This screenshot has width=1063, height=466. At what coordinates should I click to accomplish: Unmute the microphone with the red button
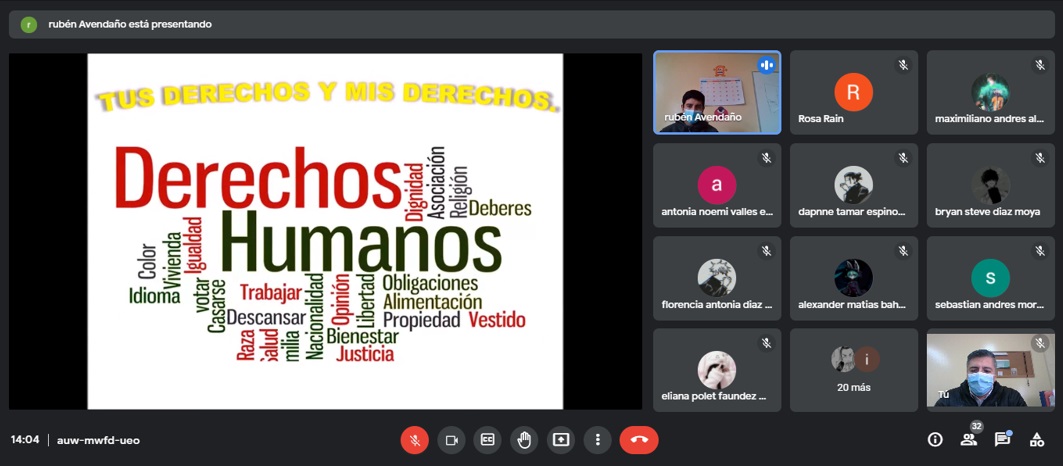[x=414, y=440]
